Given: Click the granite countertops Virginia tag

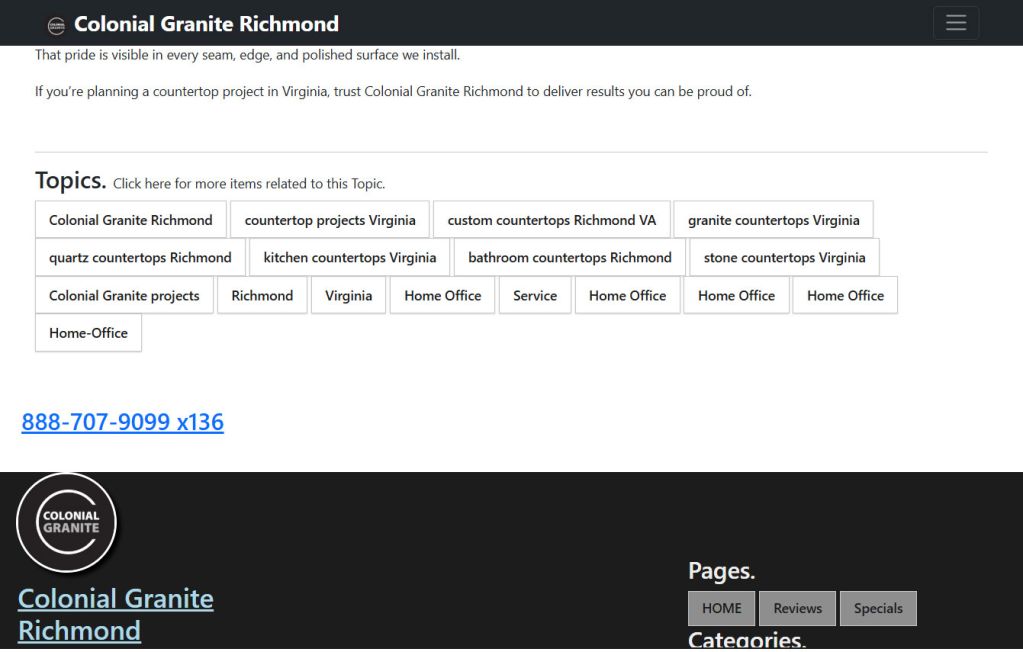Looking at the screenshot, I should [x=773, y=220].
